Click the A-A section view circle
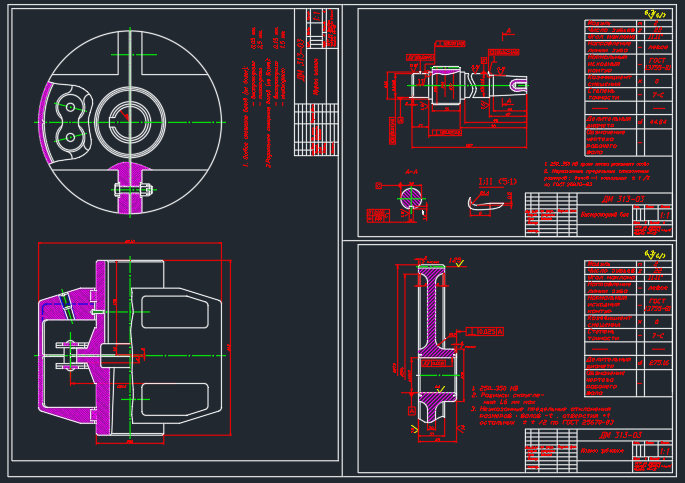 tap(411, 199)
